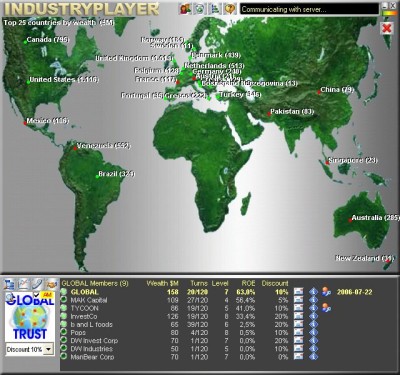Select the GLOBAL member name
The image size is (400, 375).
coord(85,292)
